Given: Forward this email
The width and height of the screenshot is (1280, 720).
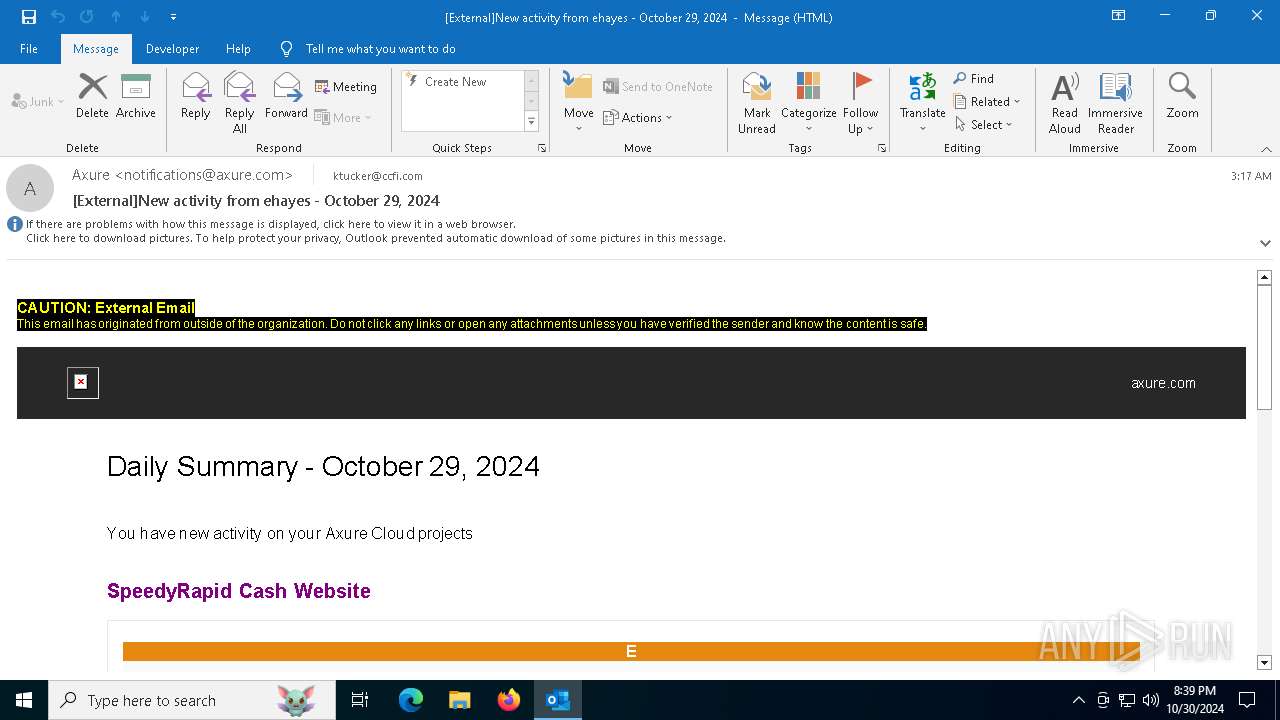Looking at the screenshot, I should tap(287, 97).
